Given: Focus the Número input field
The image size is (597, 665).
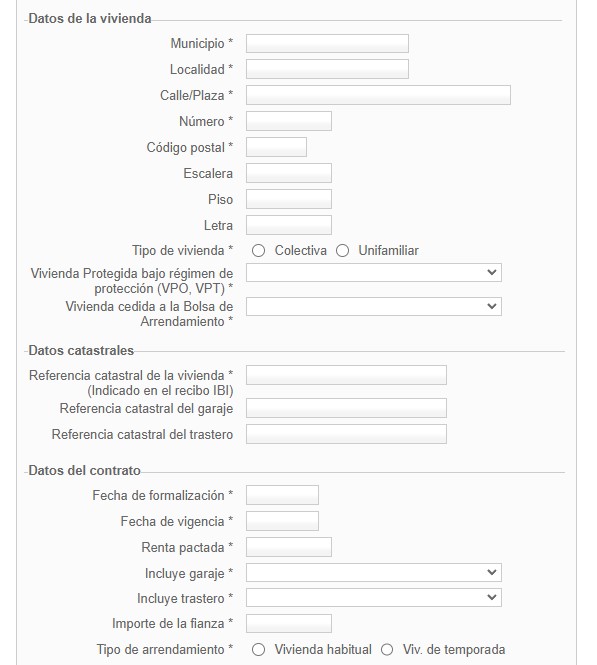Looking at the screenshot, I should [x=289, y=121].
